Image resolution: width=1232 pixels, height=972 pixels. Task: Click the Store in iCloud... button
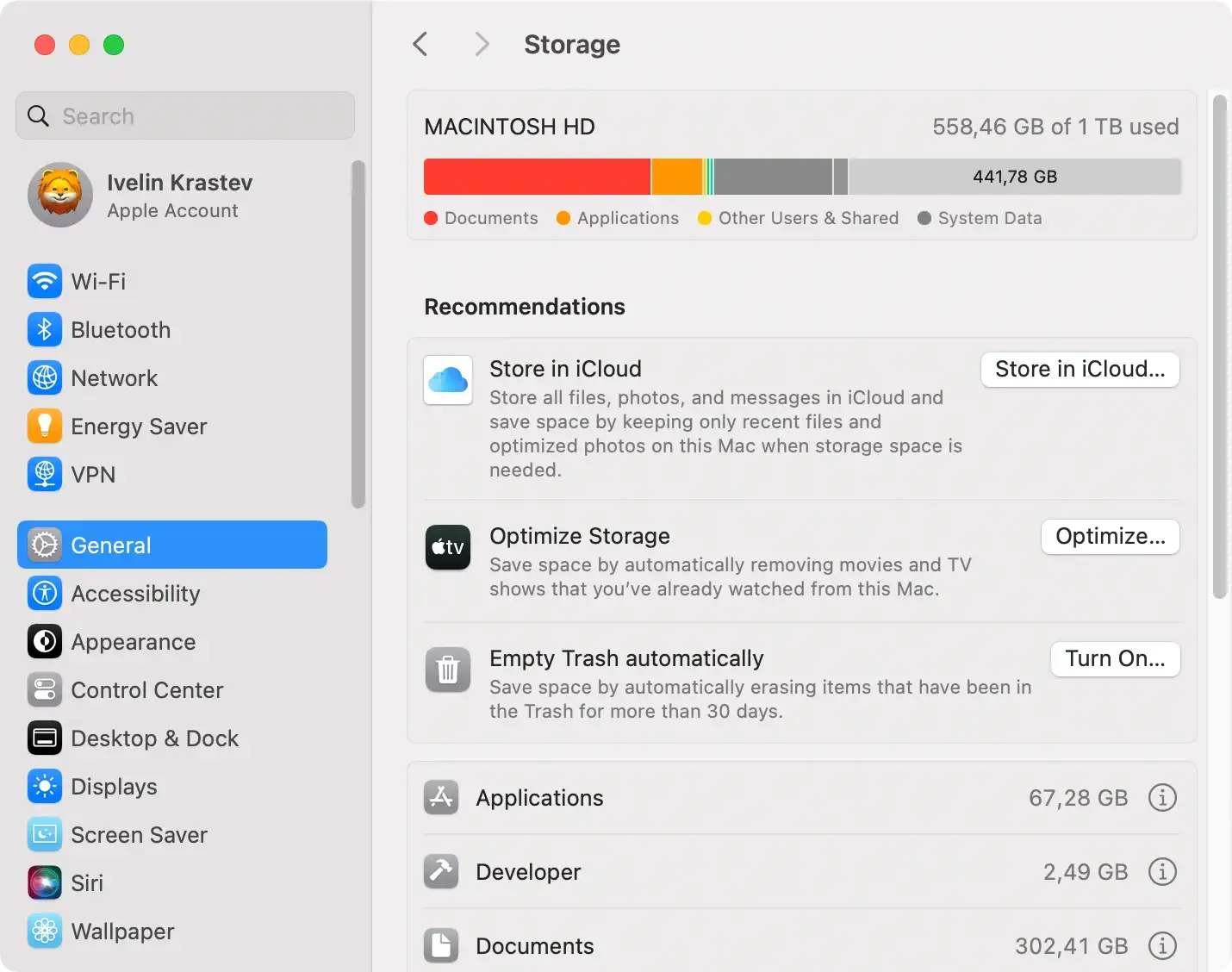tap(1080, 369)
